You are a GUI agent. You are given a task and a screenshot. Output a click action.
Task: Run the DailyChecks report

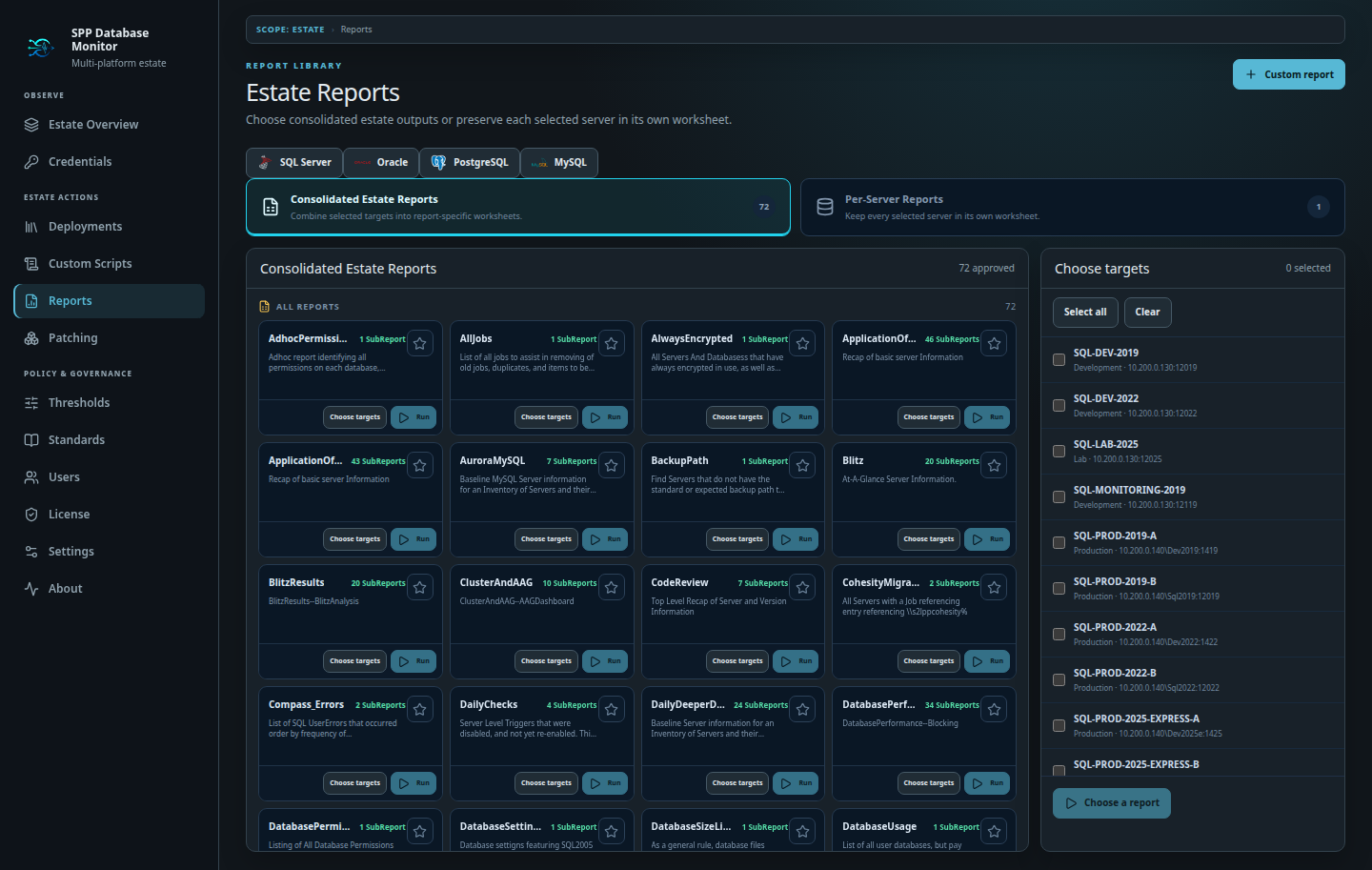click(605, 783)
